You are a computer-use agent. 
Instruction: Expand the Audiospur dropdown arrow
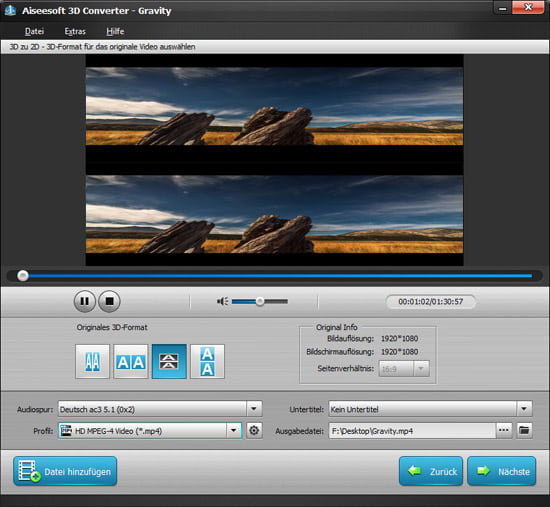(254, 409)
